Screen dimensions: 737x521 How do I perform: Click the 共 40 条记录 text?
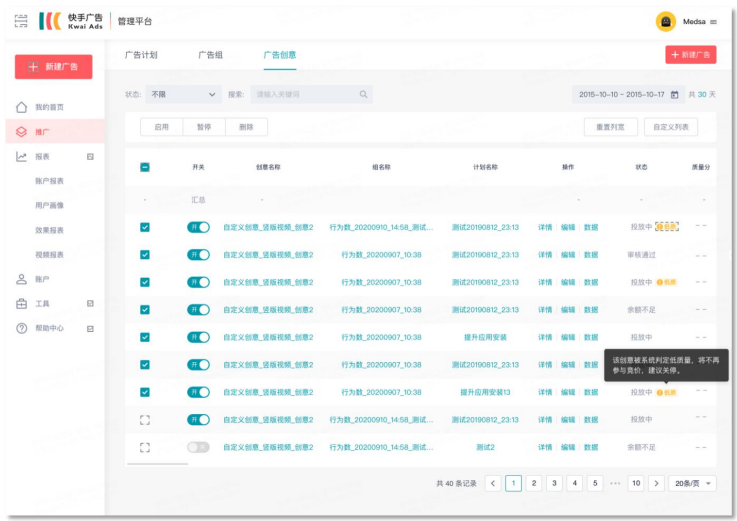(x=456, y=483)
